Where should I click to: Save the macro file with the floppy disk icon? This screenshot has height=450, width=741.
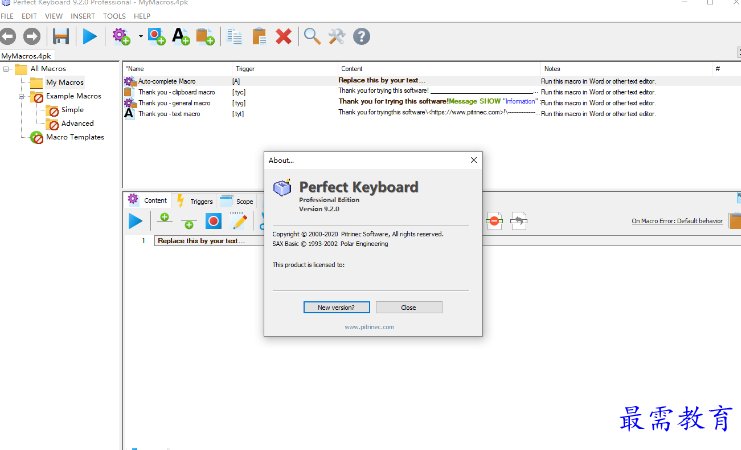tap(61, 36)
